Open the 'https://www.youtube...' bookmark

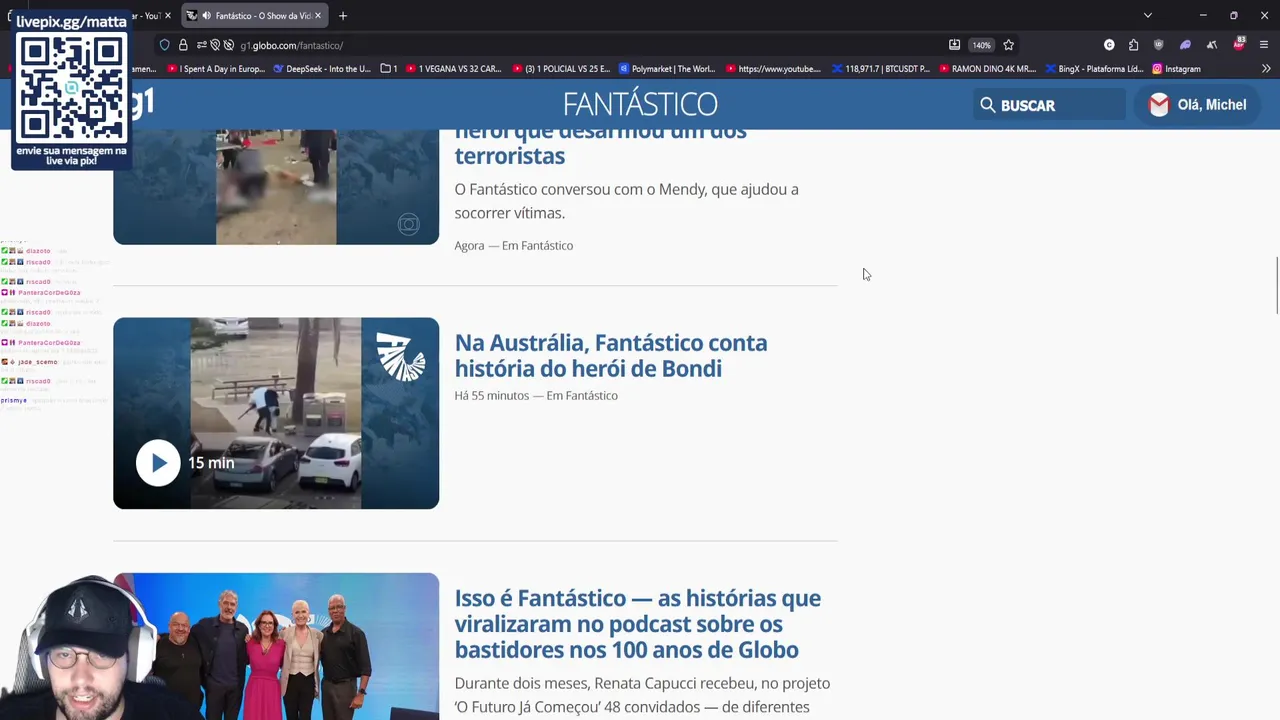coord(773,69)
